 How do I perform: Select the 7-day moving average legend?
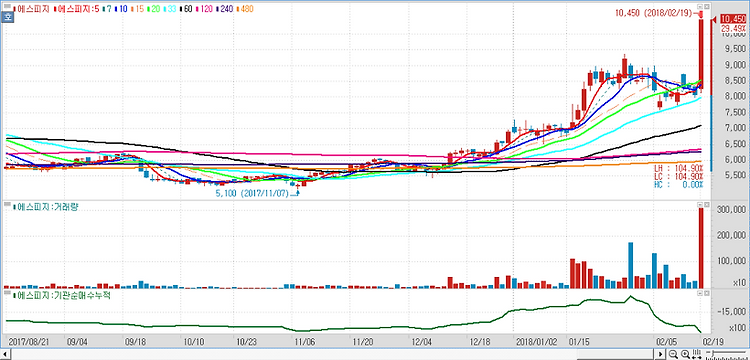(x=107, y=9)
